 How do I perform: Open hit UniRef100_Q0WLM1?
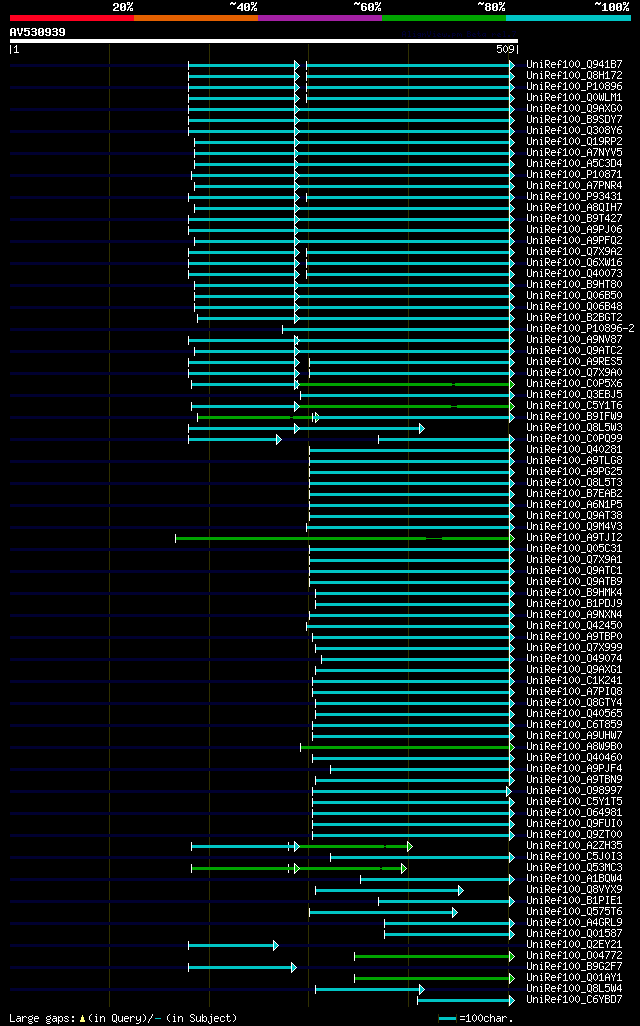[575, 97]
